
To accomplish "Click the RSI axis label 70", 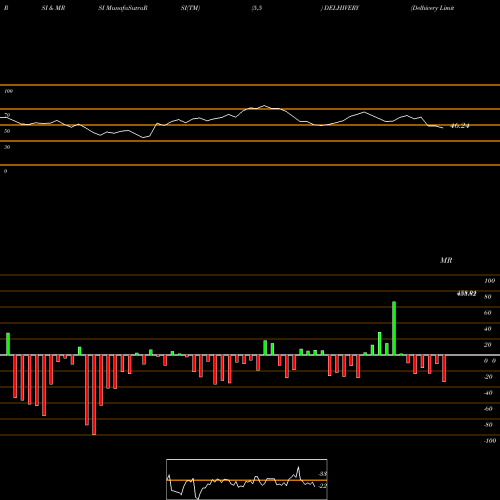I will click(x=7, y=115).
